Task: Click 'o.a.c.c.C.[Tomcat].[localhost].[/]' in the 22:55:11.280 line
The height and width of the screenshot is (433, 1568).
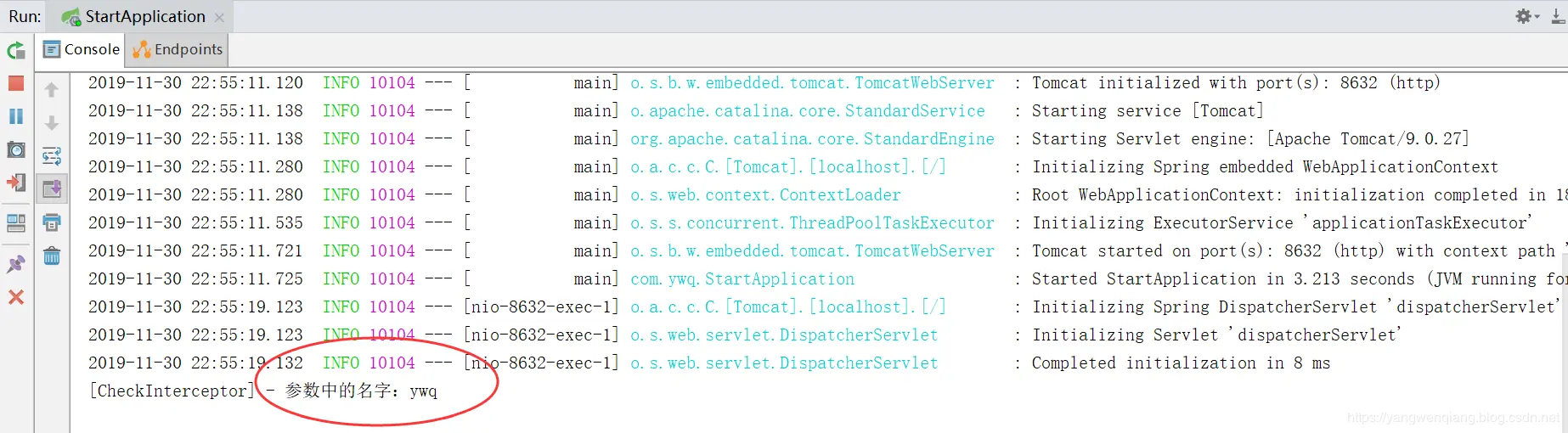Action: pos(788,166)
